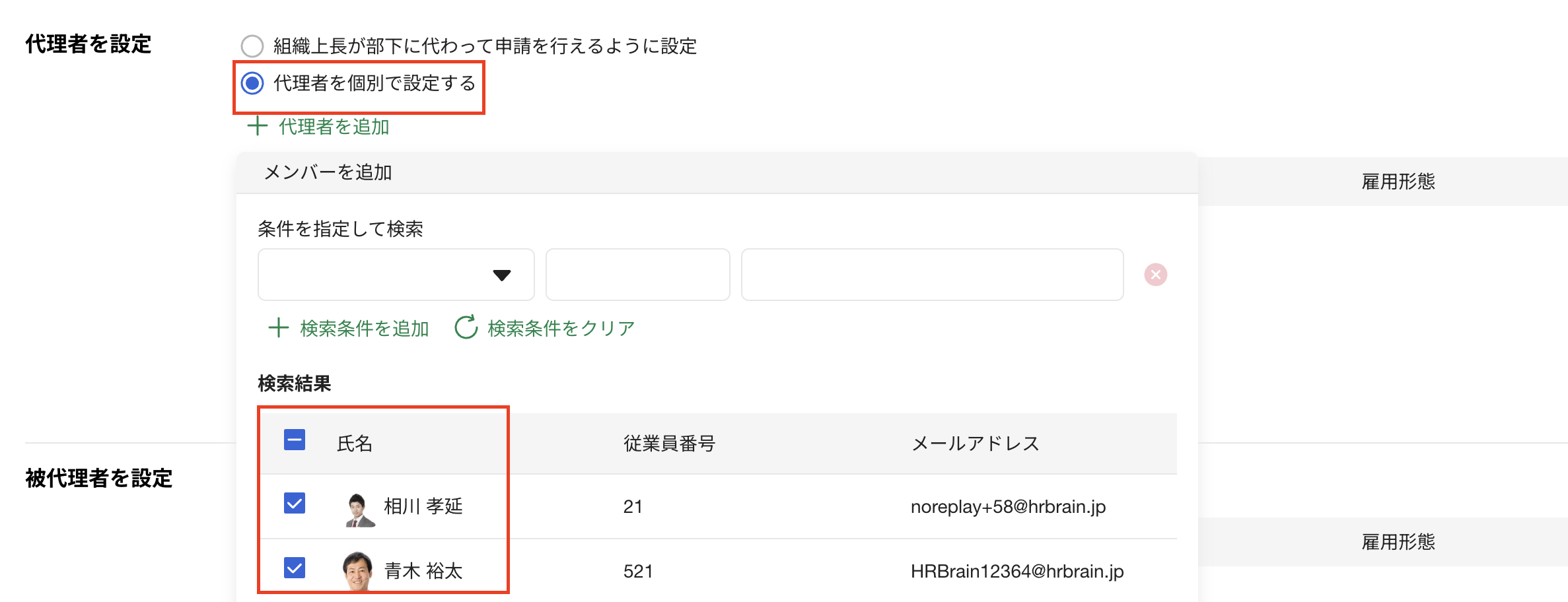Open the search condition type dropdown

click(x=395, y=275)
